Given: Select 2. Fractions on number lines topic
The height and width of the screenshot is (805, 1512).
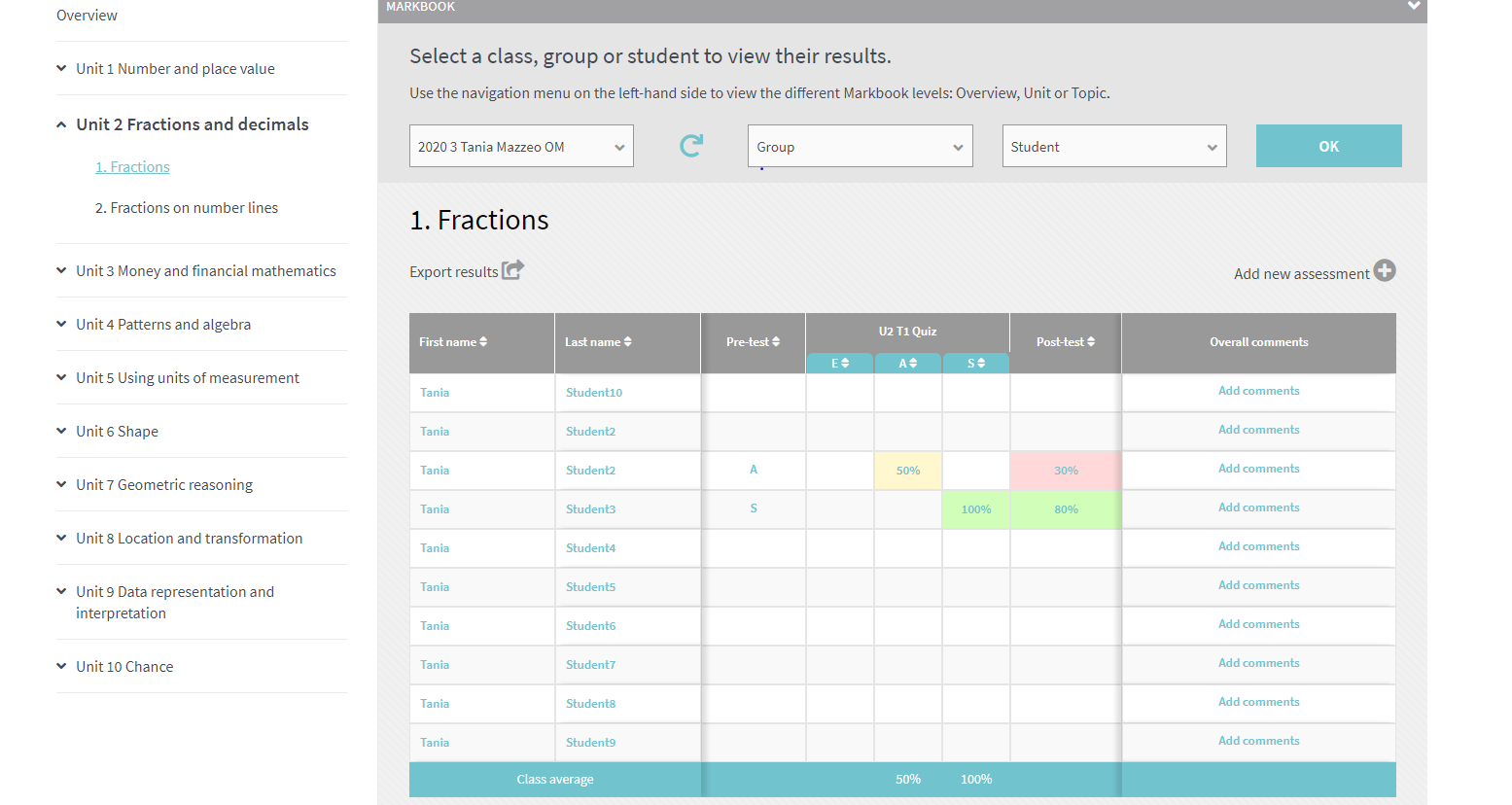Looking at the screenshot, I should point(187,207).
